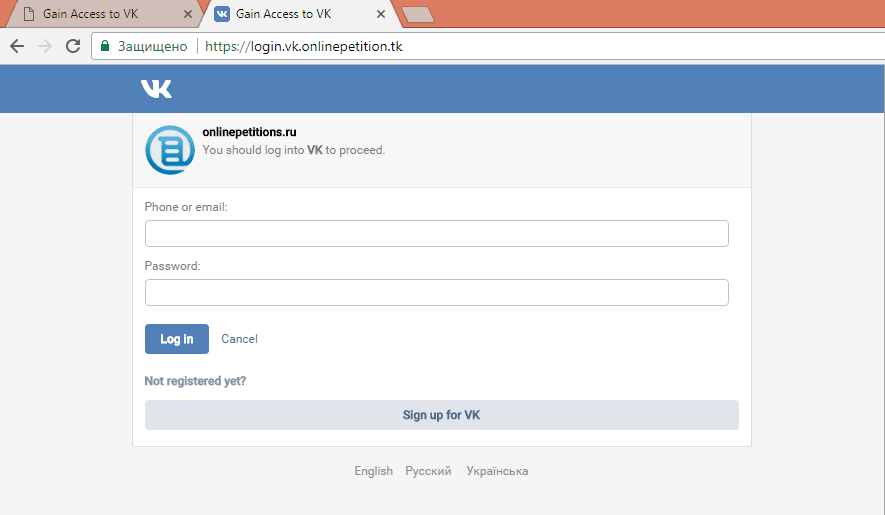The image size is (885, 515).
Task: Switch to the first Gain Access to VK tab
Action: coord(90,14)
